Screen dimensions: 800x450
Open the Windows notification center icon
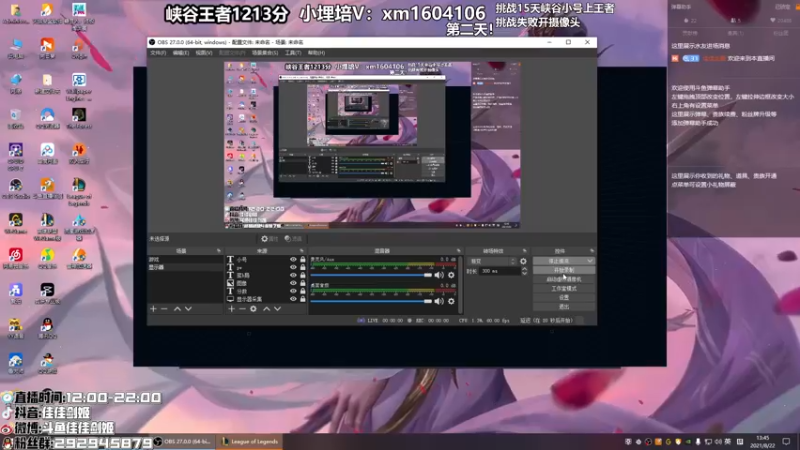[x=786, y=442]
